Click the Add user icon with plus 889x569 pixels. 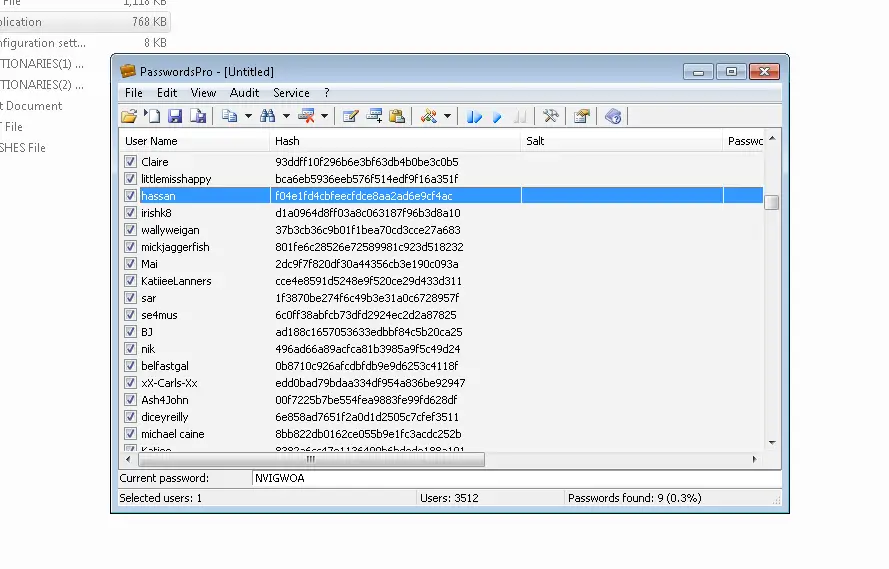374,116
